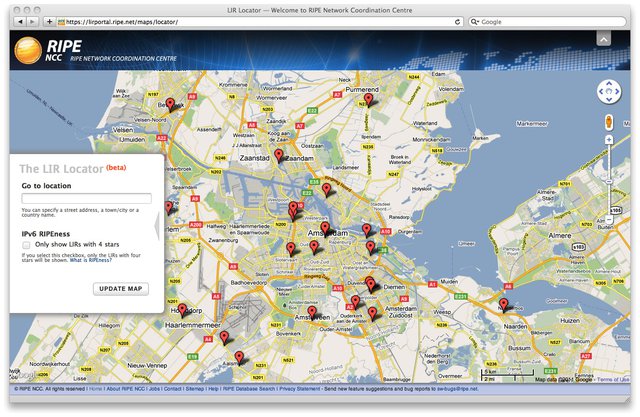Screen dimensions: 640x417
Task: Click the Haarlemmermeer label on map
Action: [x=193, y=325]
